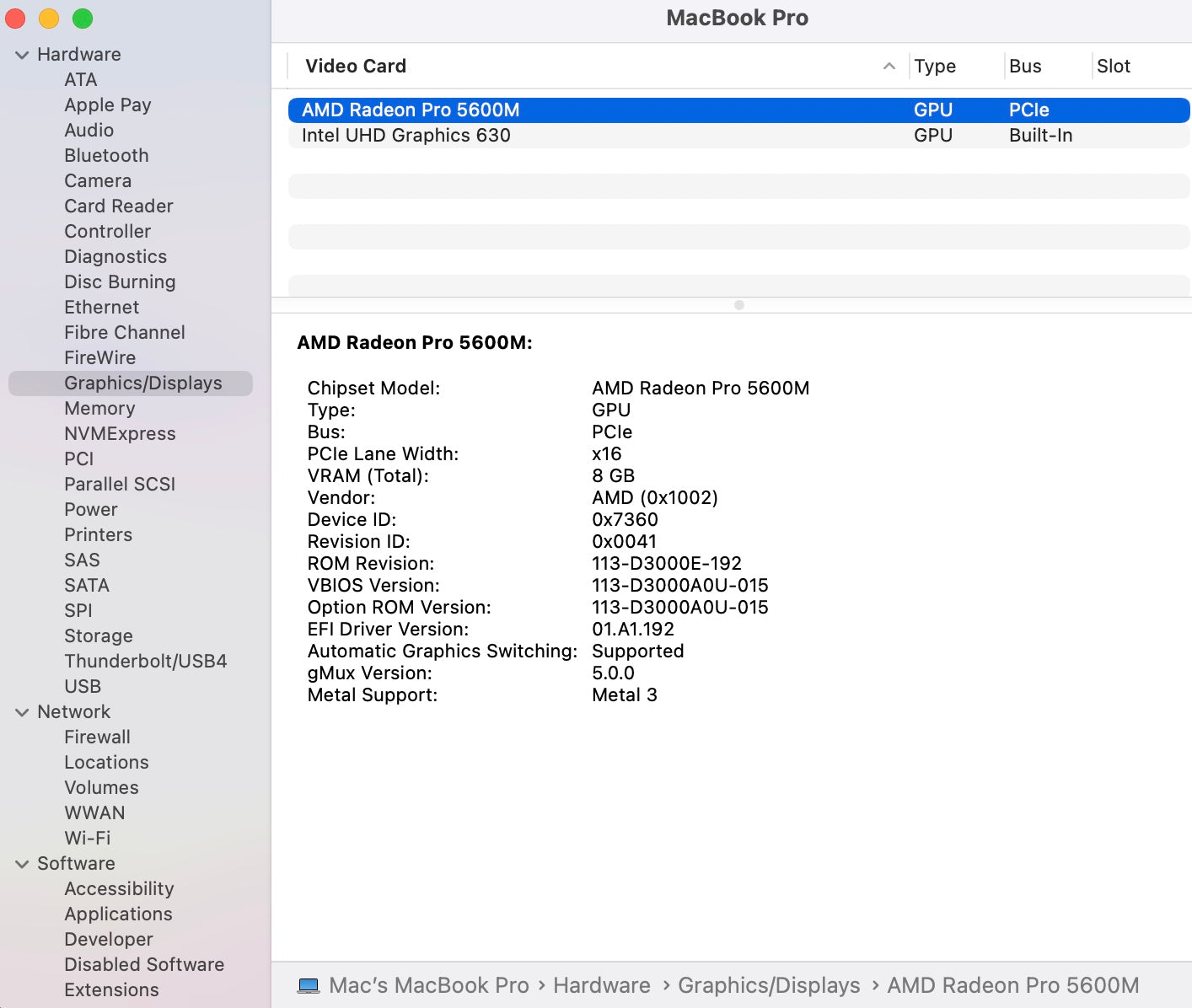
Task: Show Wi-Fi network information
Action: click(x=87, y=839)
